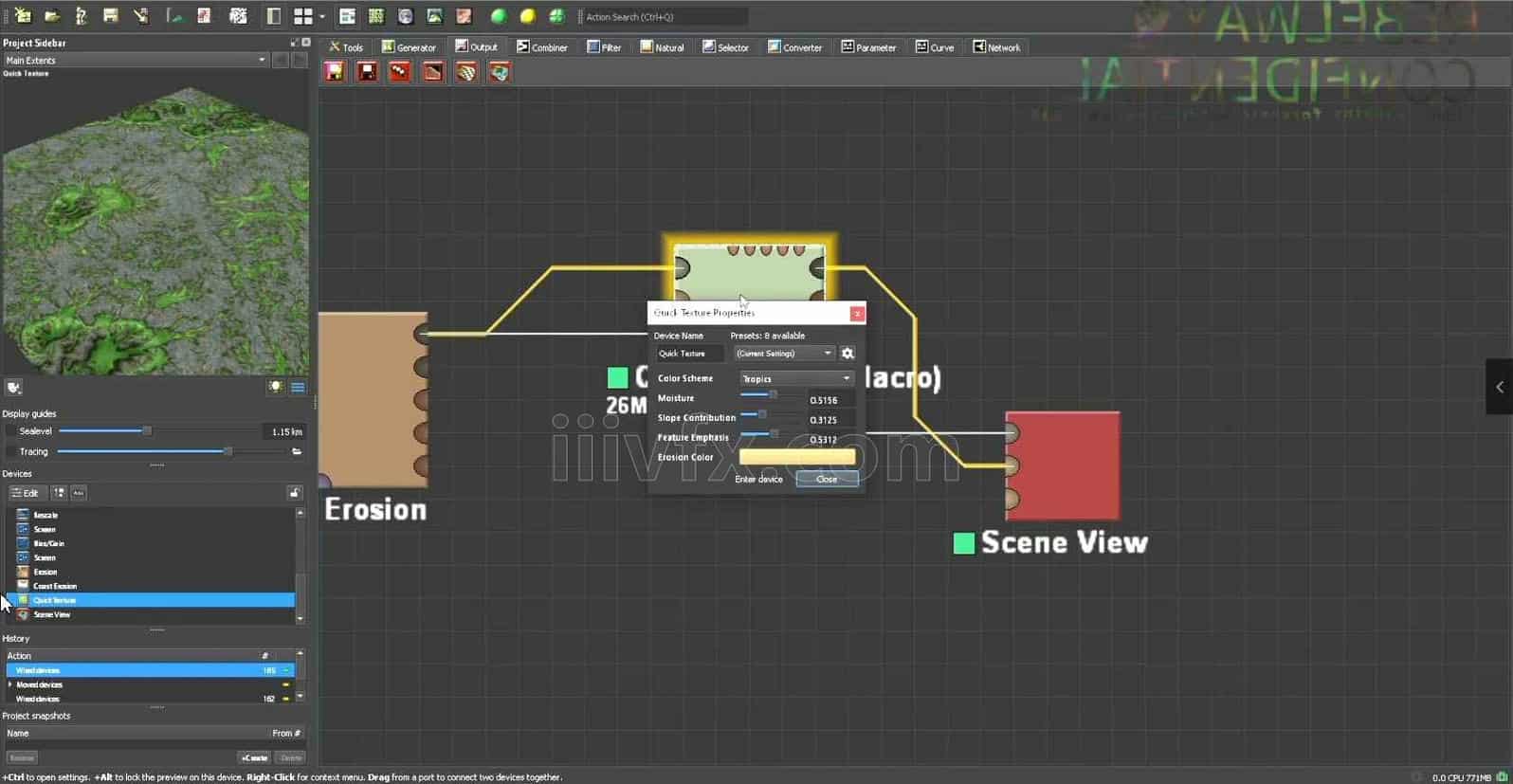Adjust the Slope Contribution slider

770,414
